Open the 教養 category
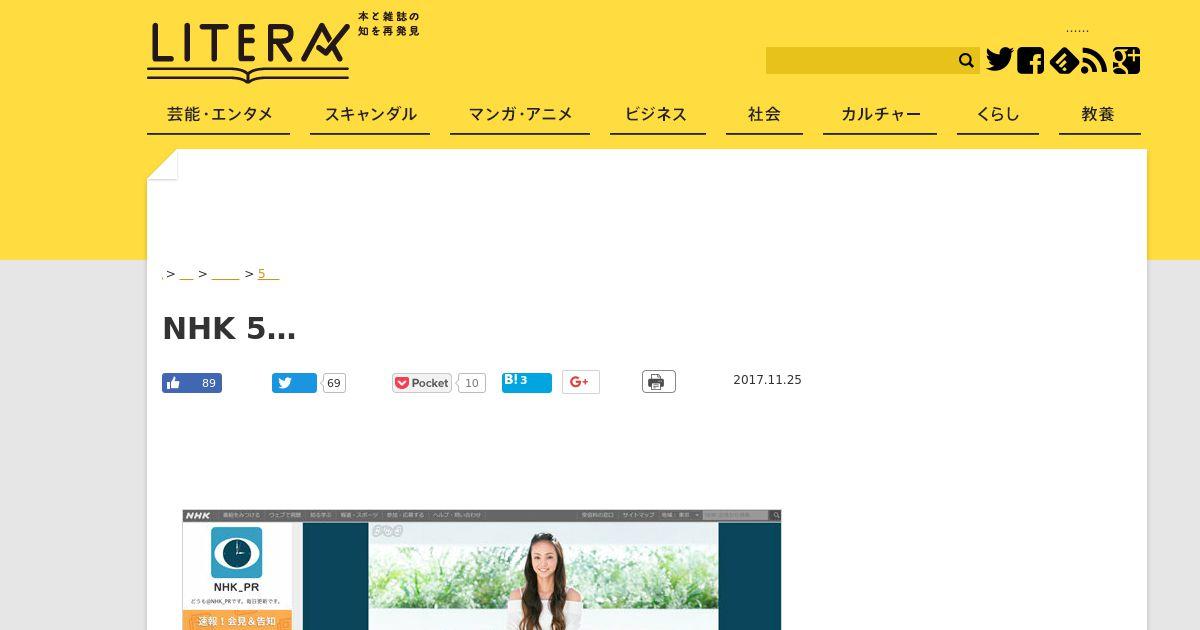 1098,115
